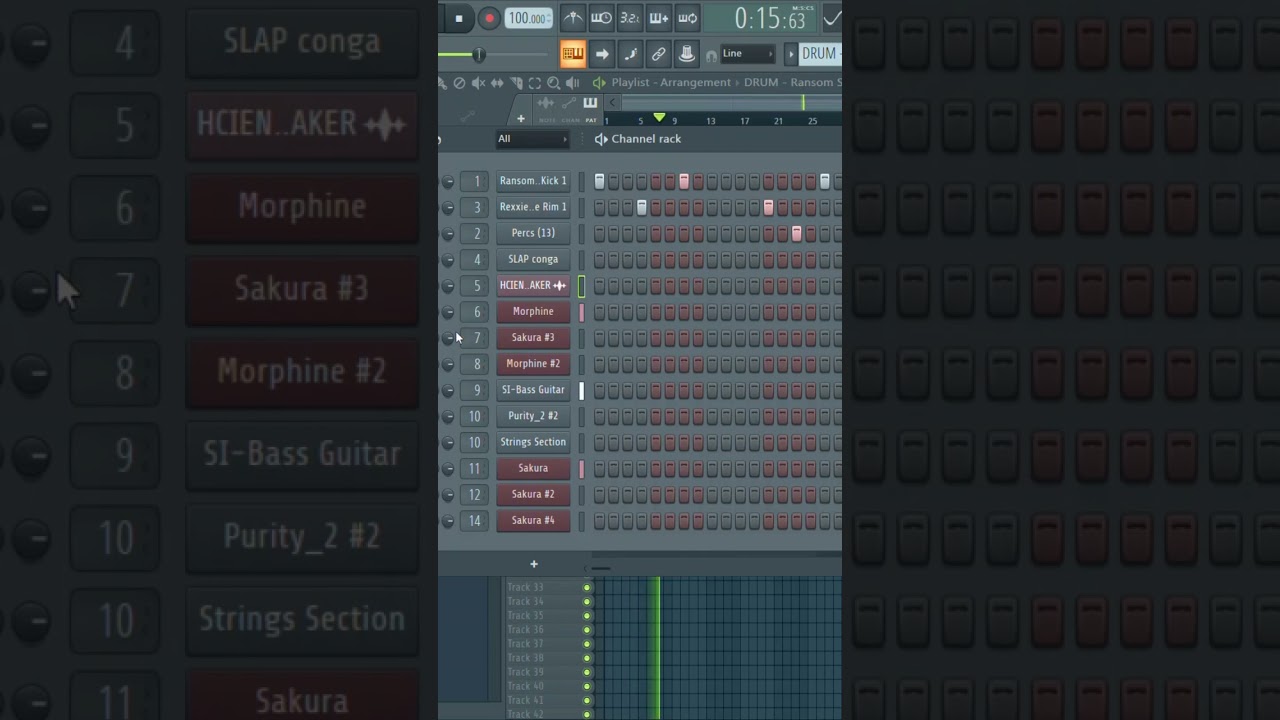Select the mute tool in the playlist toolbar

coord(478,83)
